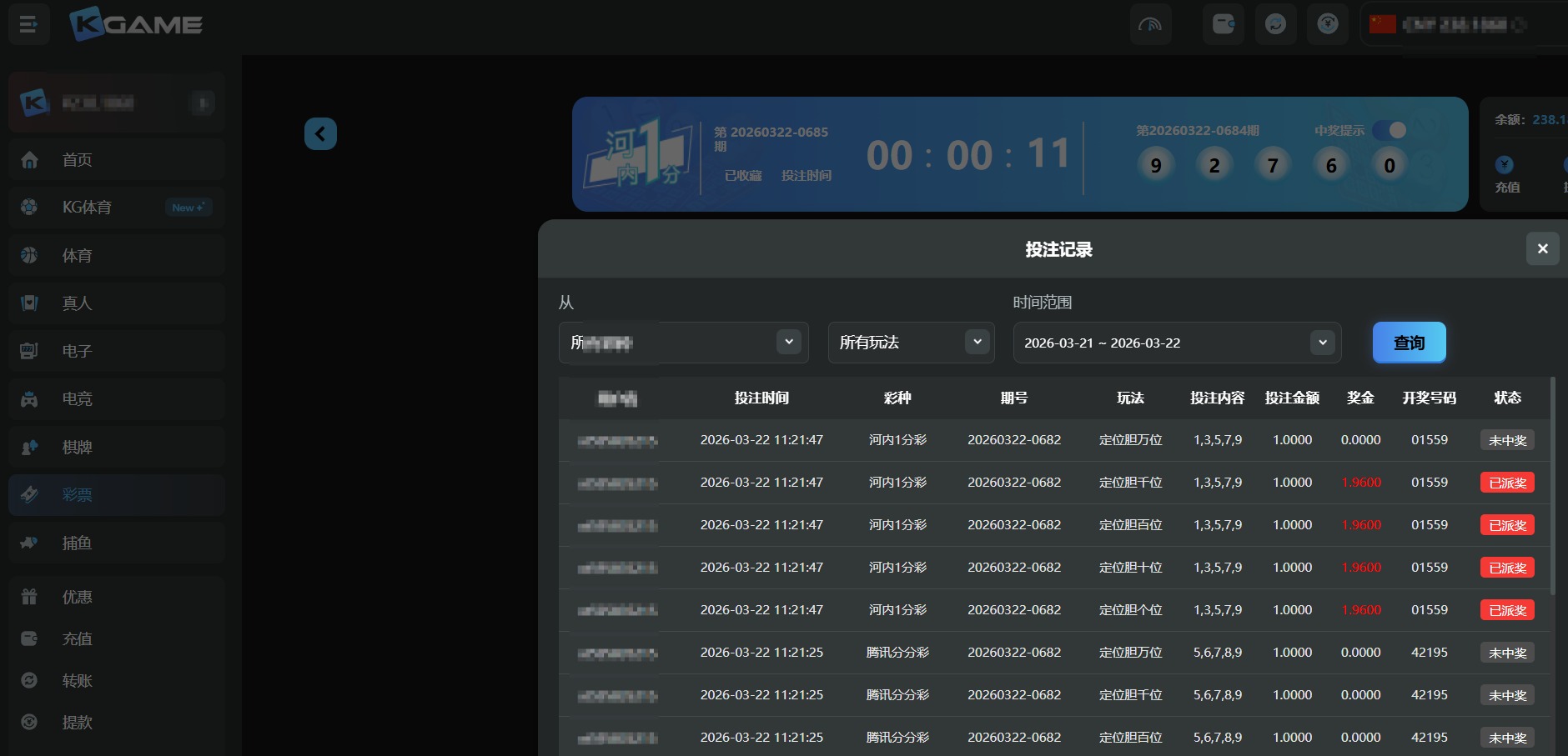Image resolution: width=1568 pixels, height=756 pixels.
Task: Click the back arrow chevron button
Action: pos(320,133)
